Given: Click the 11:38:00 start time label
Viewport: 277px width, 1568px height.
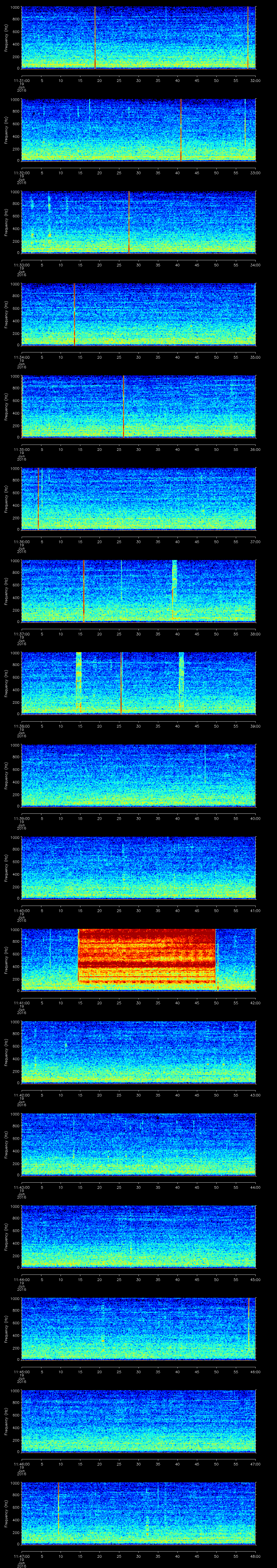Looking at the screenshot, I should click(22, 726).
